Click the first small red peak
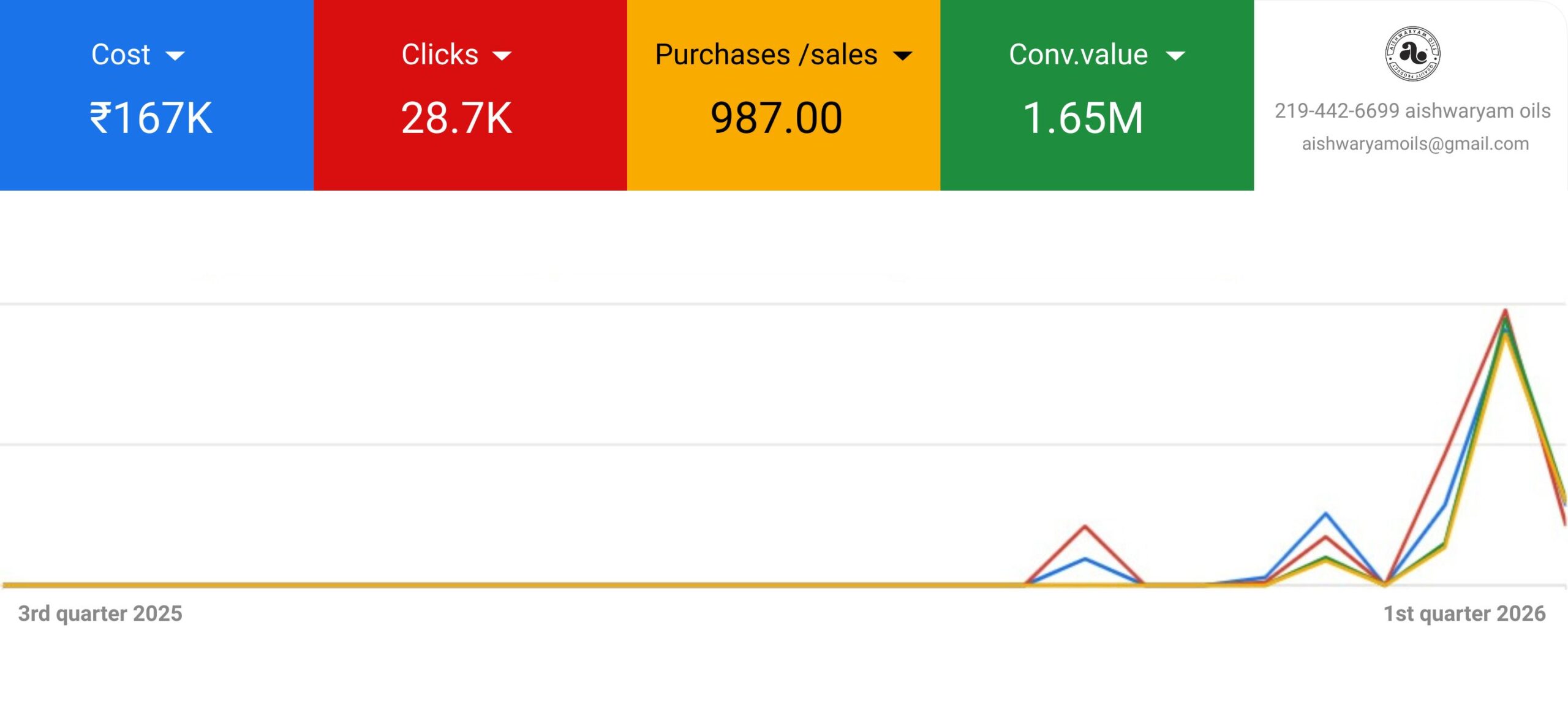The width and height of the screenshot is (1568, 720). click(1085, 526)
